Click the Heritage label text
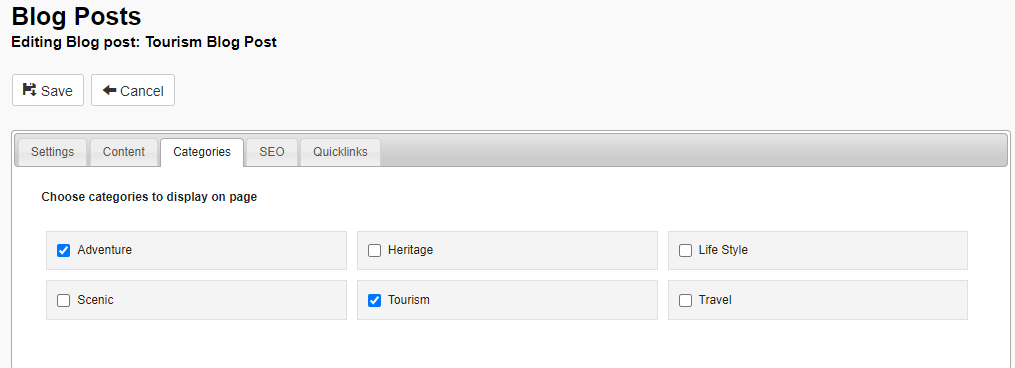Screen dimensions: 1015x368 click(410, 250)
